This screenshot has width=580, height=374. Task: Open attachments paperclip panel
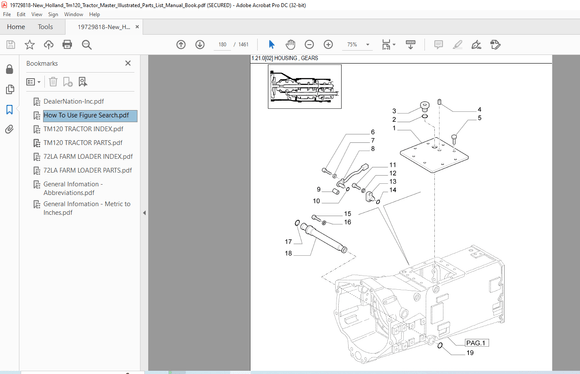click(10, 129)
